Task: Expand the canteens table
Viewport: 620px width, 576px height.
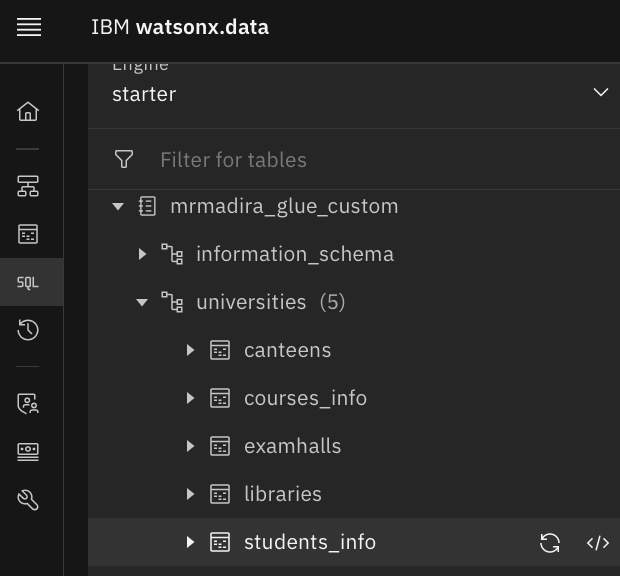Action: coord(190,350)
